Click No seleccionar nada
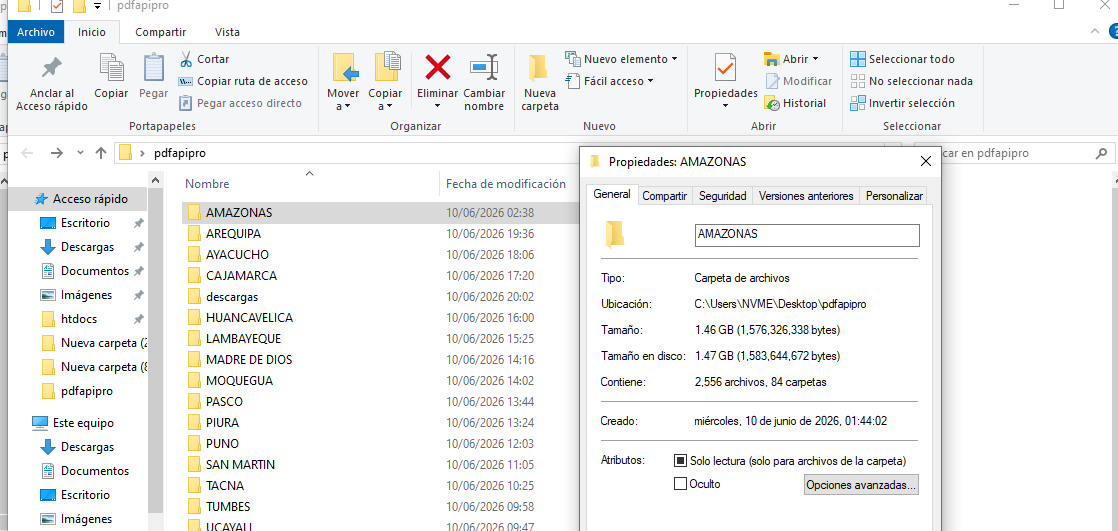Image resolution: width=1118 pixels, height=531 pixels. [x=912, y=81]
